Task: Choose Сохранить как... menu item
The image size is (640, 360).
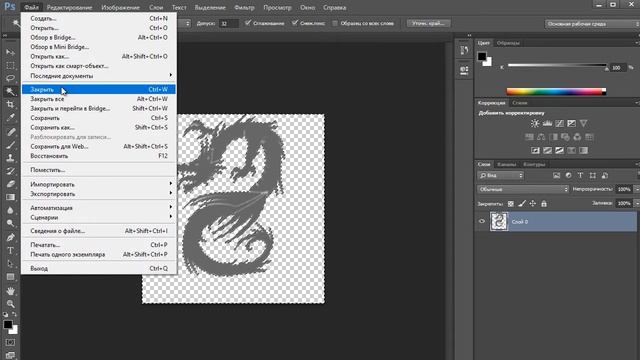Action: (99, 127)
